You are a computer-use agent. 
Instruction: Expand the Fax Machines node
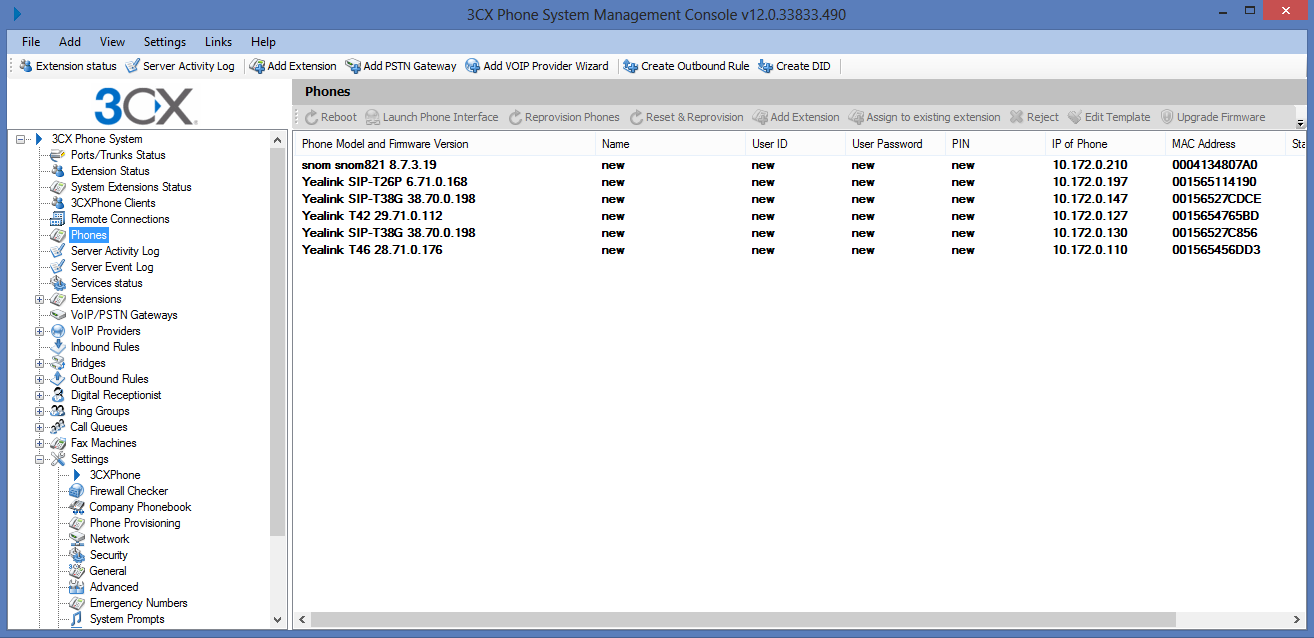pyautogui.click(x=40, y=443)
